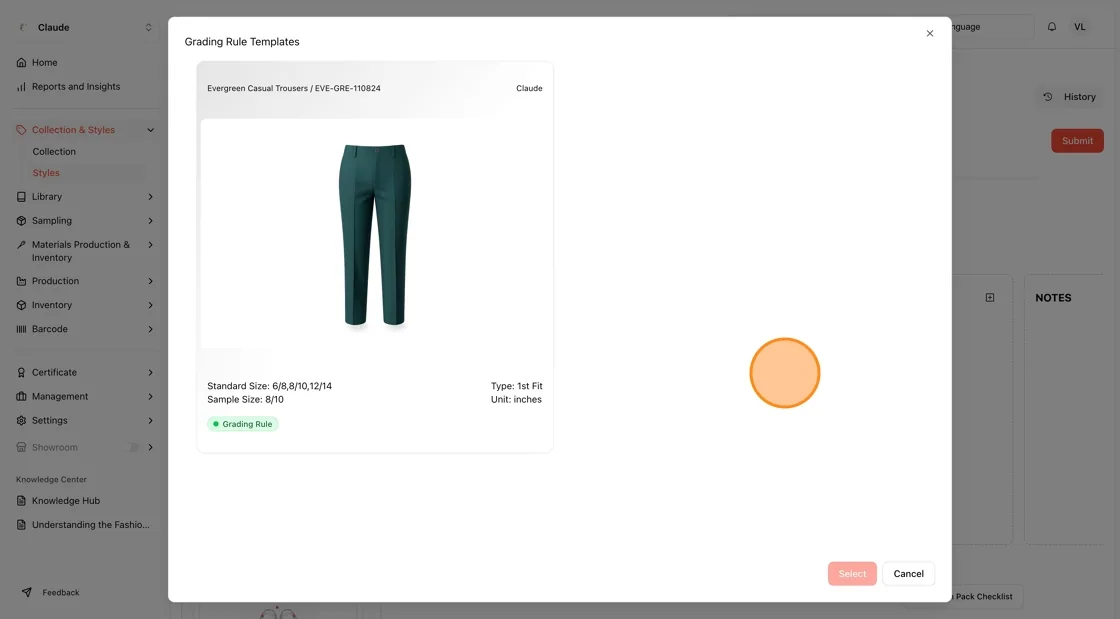Click the Materials Production & Inventory icon
The width and height of the screenshot is (1120, 619).
click(x=21, y=245)
